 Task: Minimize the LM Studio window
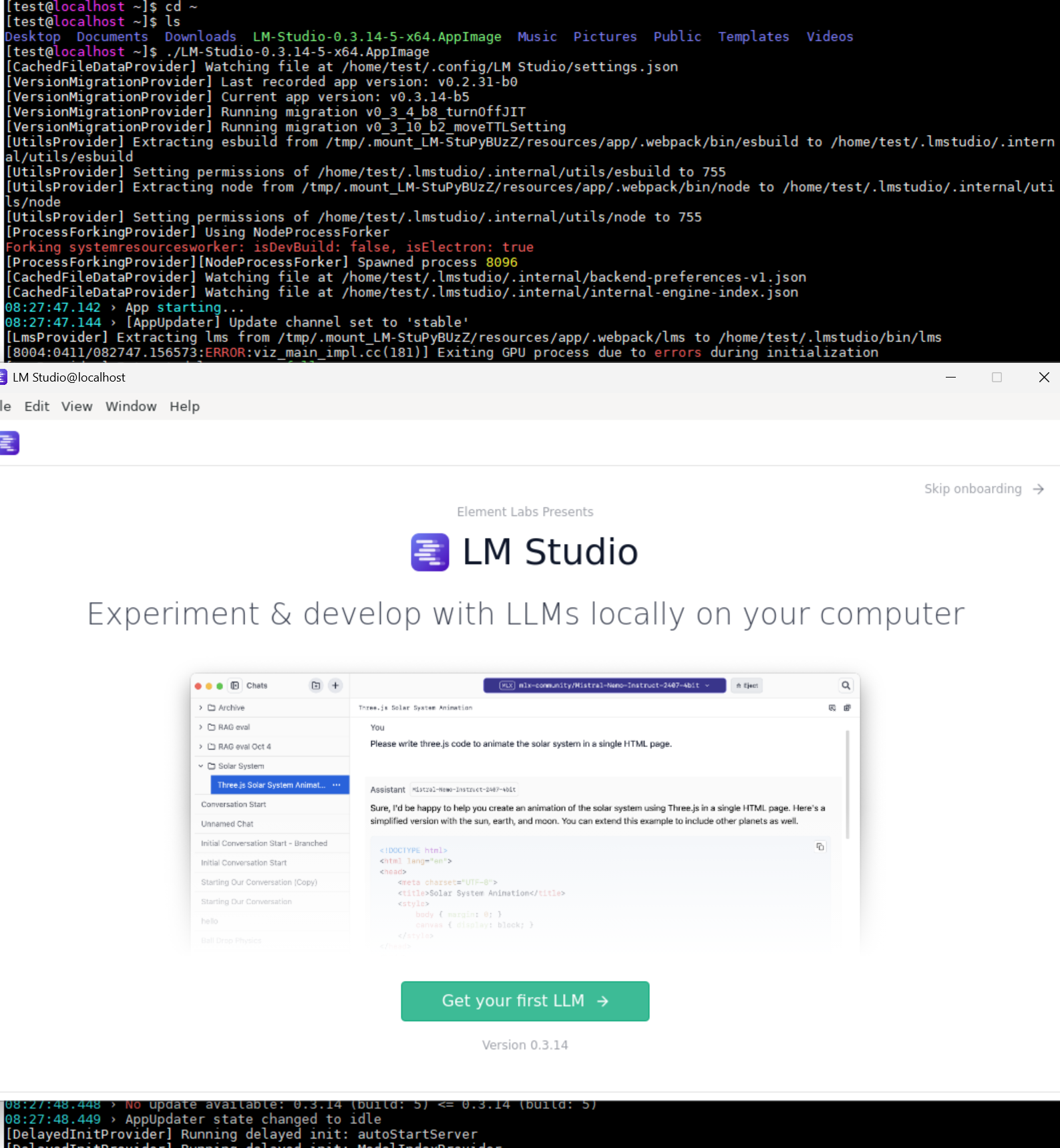[950, 378]
